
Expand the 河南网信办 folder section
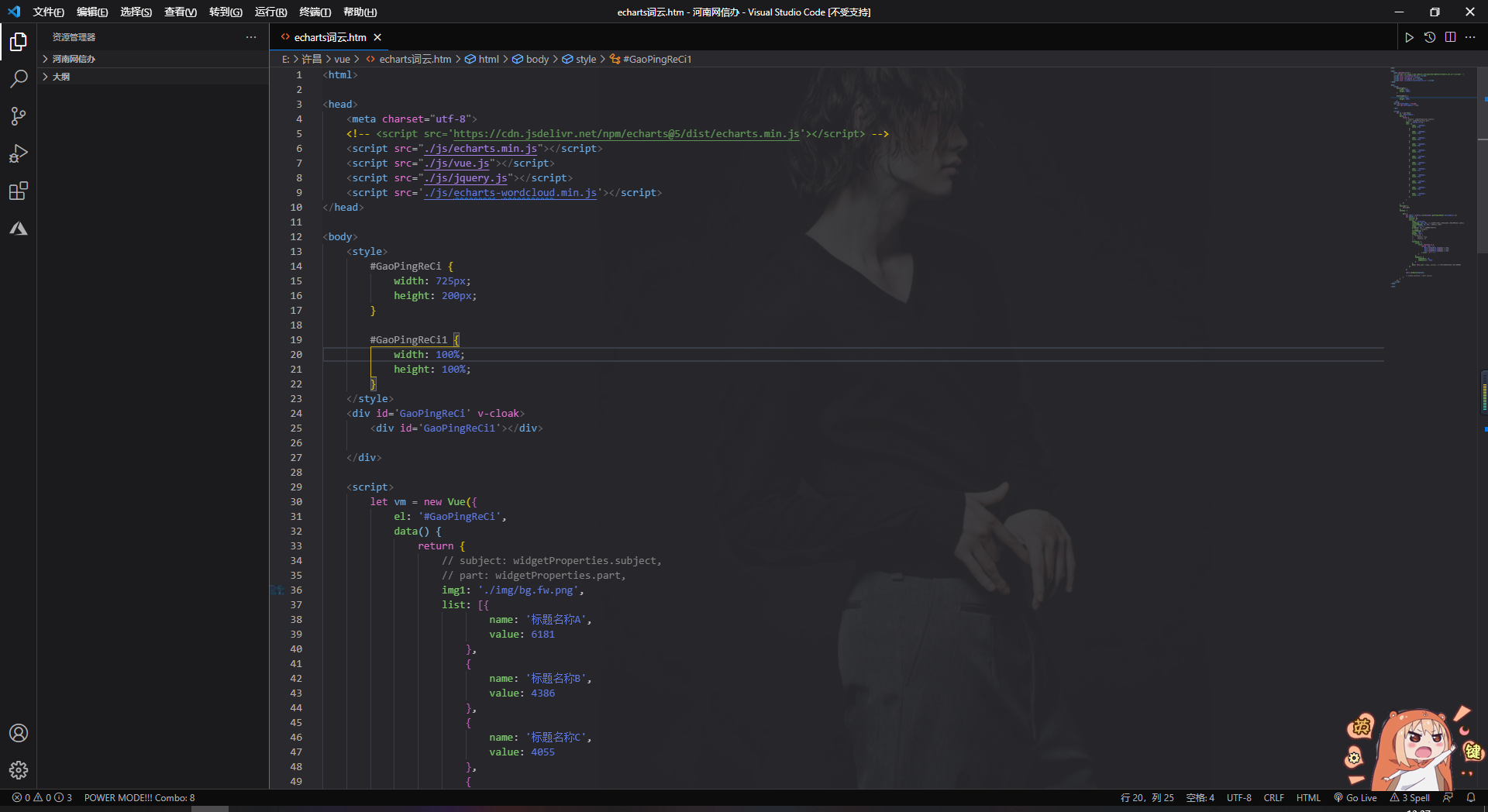pyautogui.click(x=153, y=59)
